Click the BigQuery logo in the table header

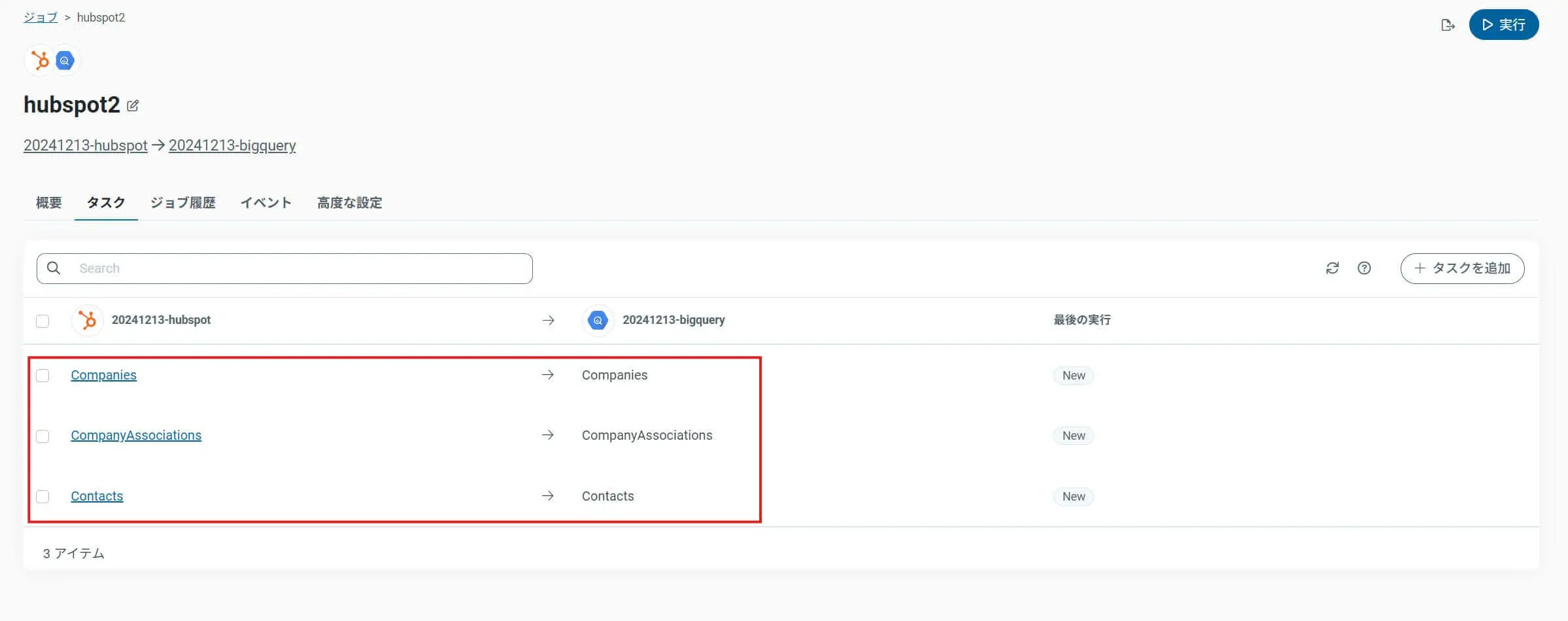point(598,320)
